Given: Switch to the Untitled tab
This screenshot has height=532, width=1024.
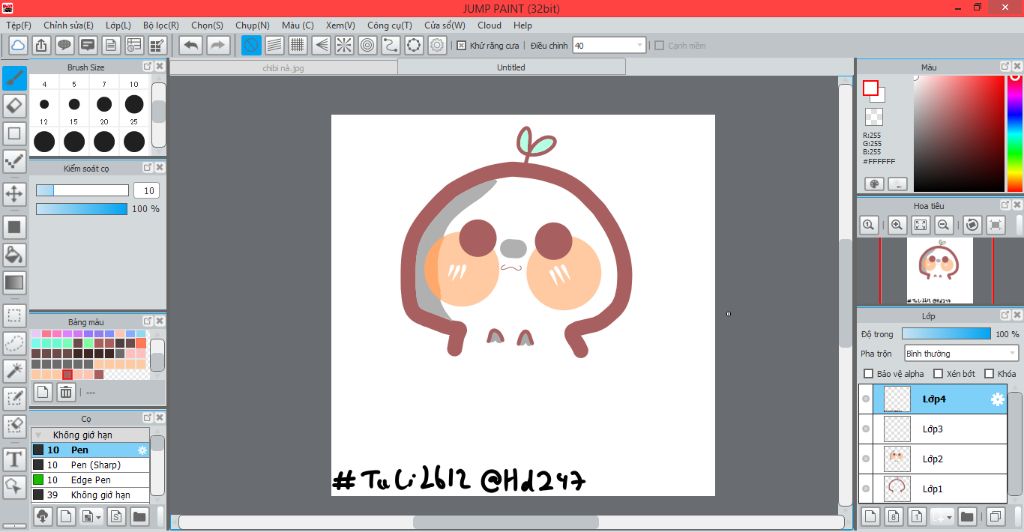Looking at the screenshot, I should coord(511,67).
